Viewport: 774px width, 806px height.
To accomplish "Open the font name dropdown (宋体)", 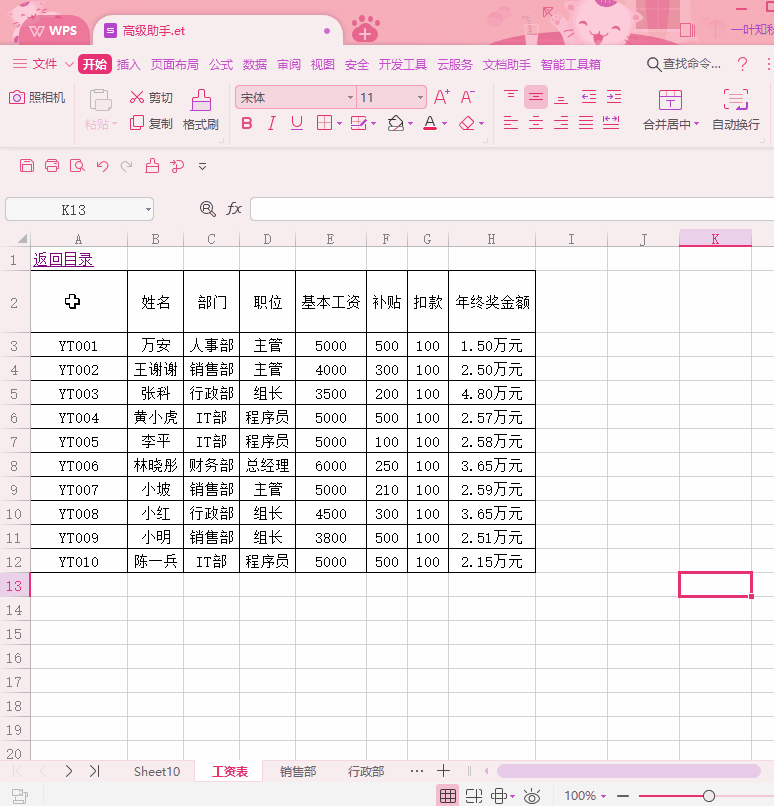I will (x=350, y=98).
